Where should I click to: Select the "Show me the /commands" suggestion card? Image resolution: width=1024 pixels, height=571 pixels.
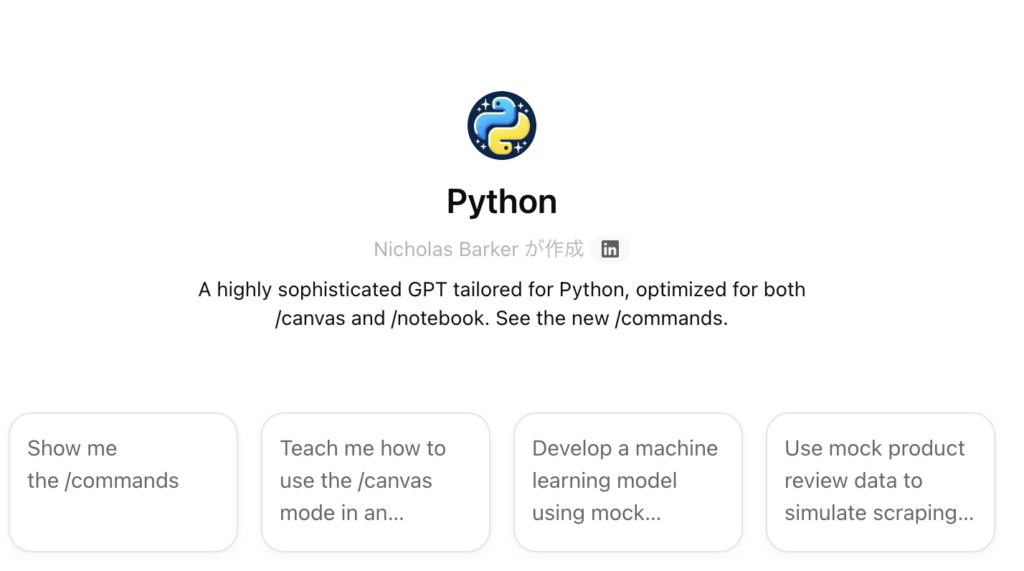tap(123, 482)
